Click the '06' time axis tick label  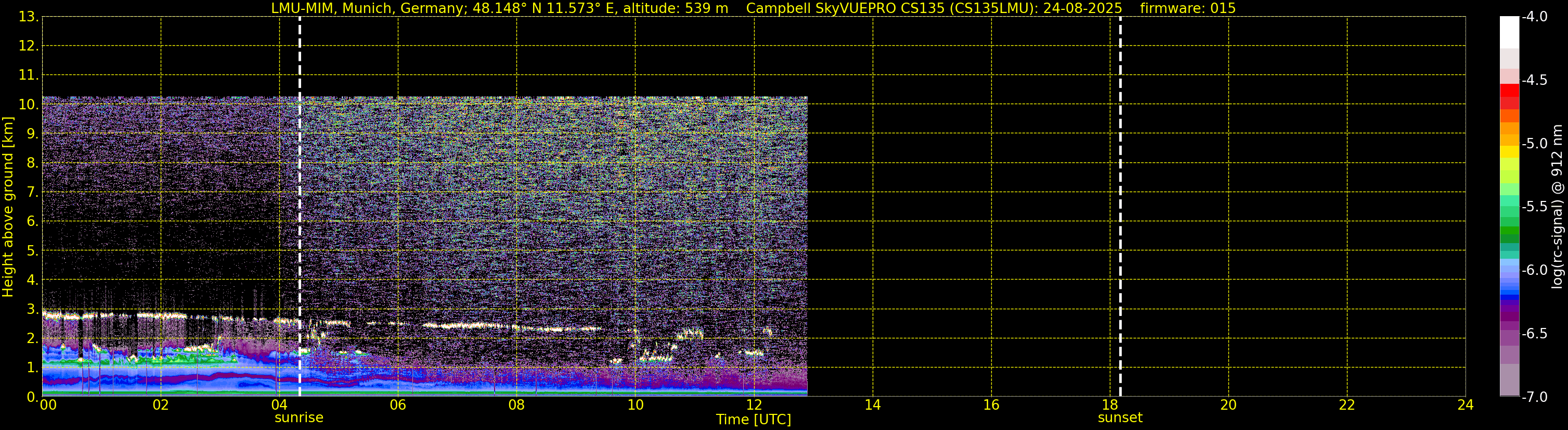(x=398, y=406)
